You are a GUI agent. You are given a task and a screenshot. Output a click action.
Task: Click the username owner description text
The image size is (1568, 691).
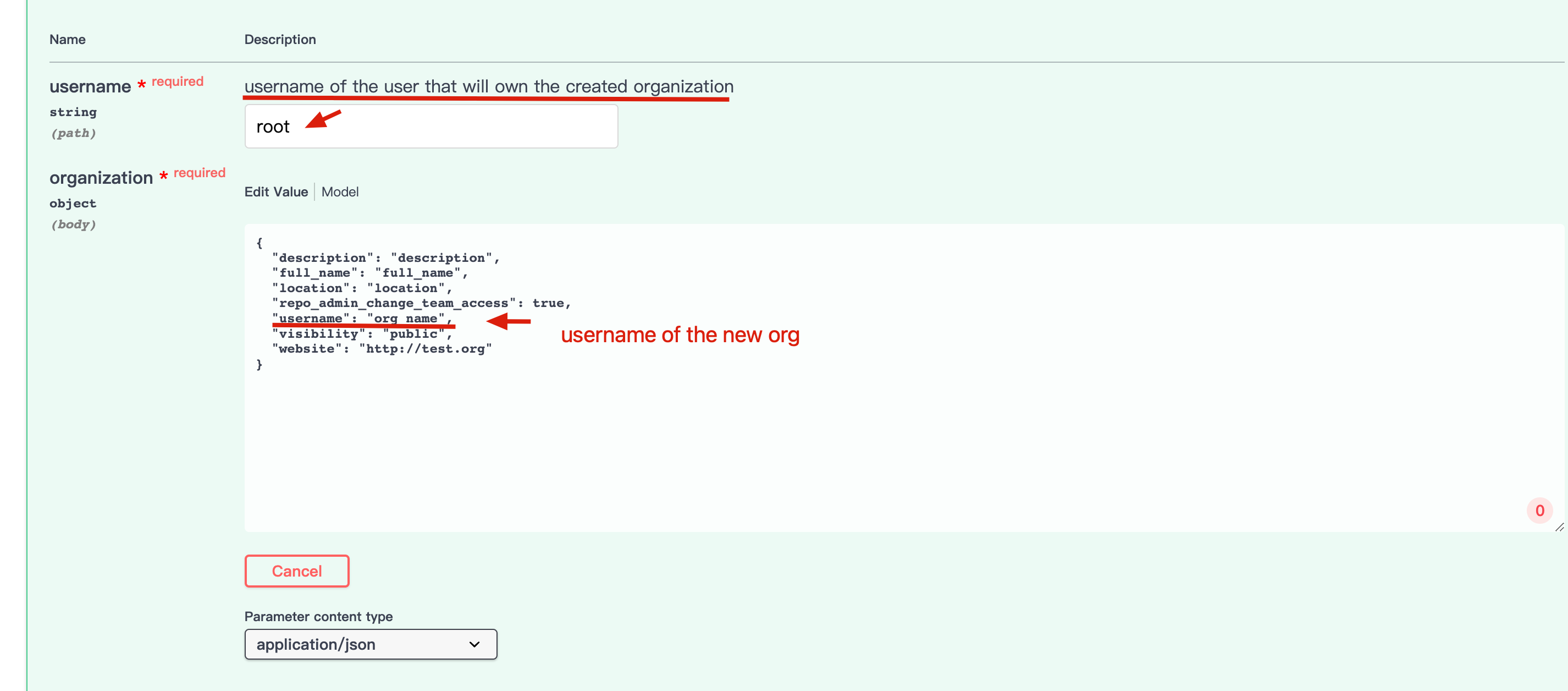click(x=488, y=86)
